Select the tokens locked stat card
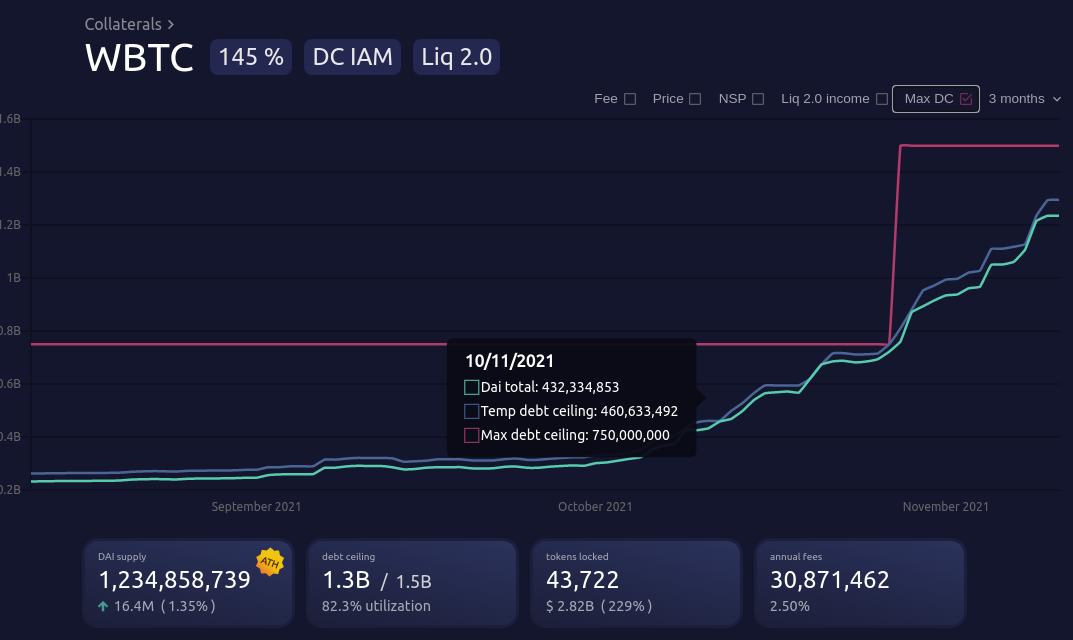 coord(636,584)
